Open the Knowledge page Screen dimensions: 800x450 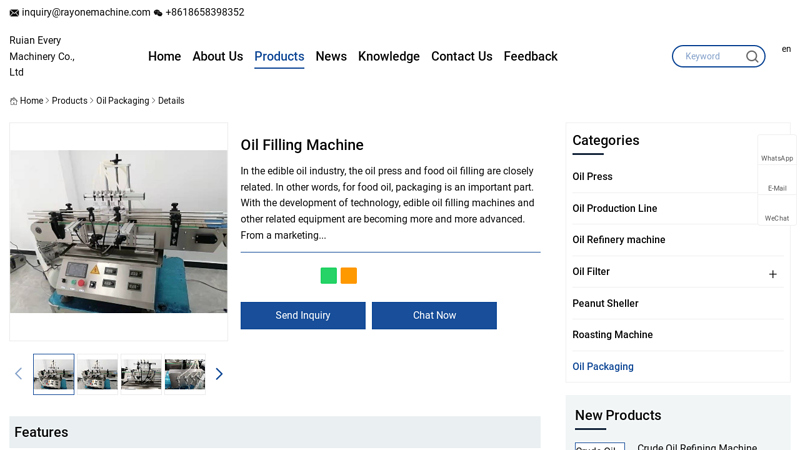[389, 56]
